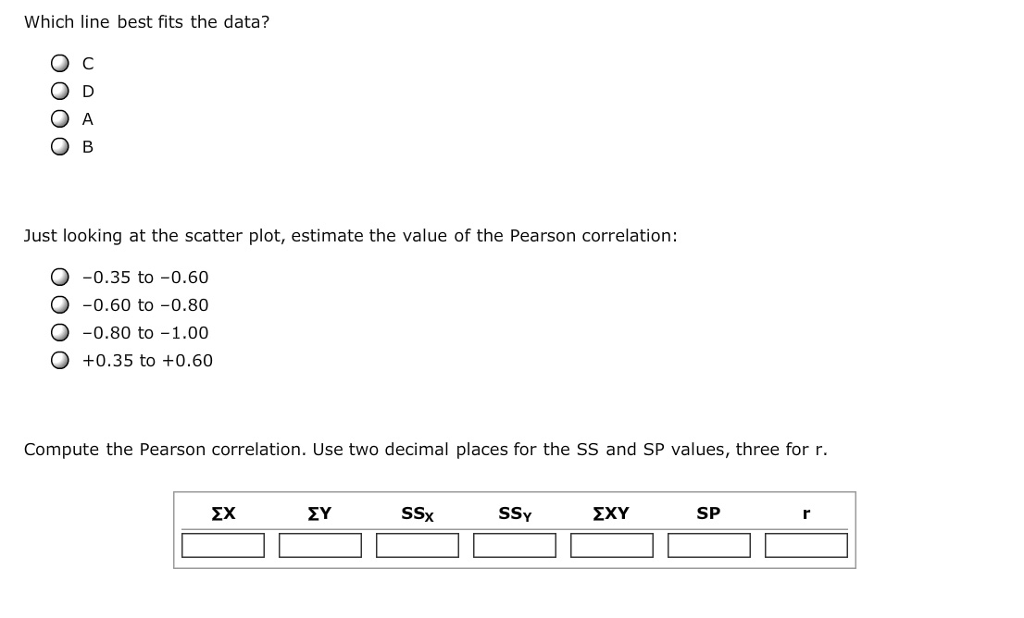
Task: Choose the -0.60 to -0.80 correlation estimate
Action: [59, 305]
